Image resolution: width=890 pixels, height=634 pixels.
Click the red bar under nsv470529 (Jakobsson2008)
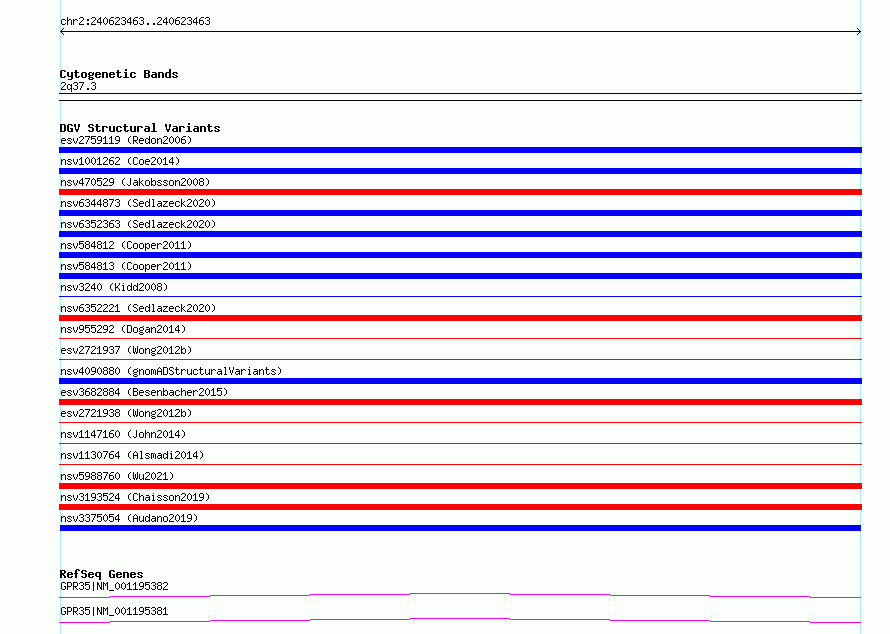pyautogui.click(x=460, y=192)
